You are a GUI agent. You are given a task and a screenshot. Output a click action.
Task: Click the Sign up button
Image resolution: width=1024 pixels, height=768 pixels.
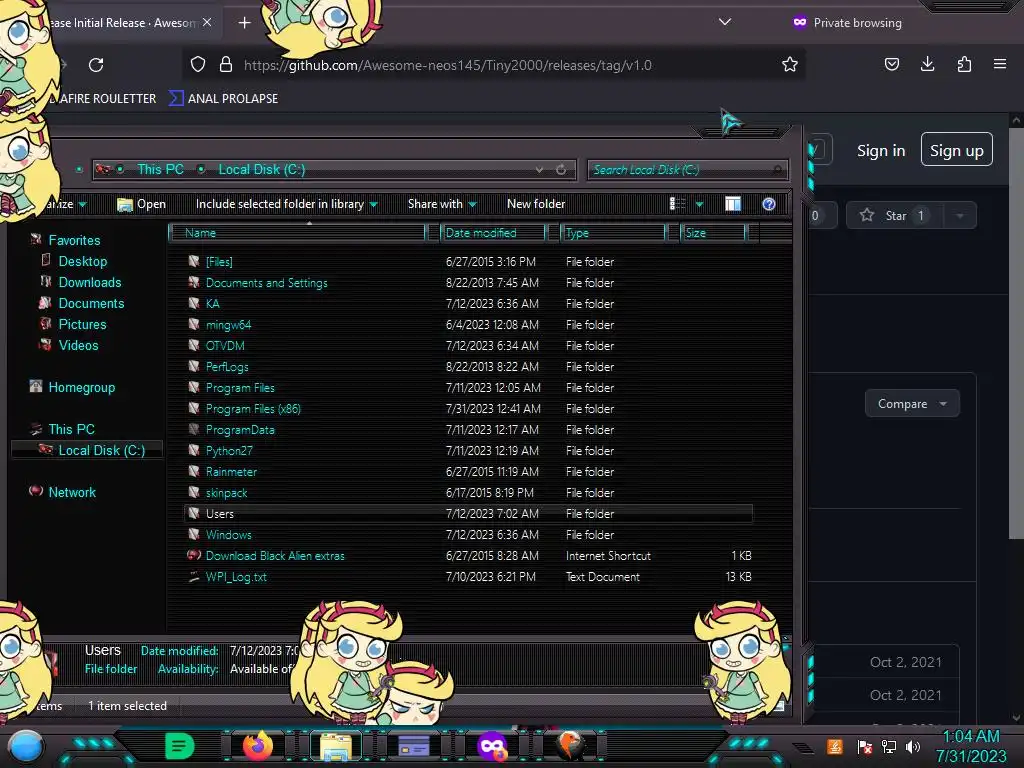coord(957,150)
